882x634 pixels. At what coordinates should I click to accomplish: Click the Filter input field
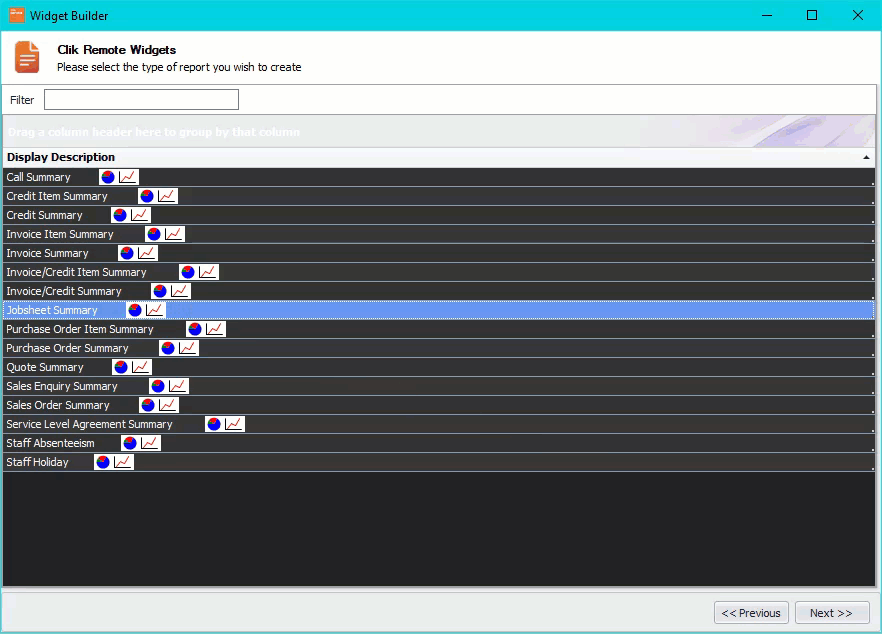(x=140, y=99)
